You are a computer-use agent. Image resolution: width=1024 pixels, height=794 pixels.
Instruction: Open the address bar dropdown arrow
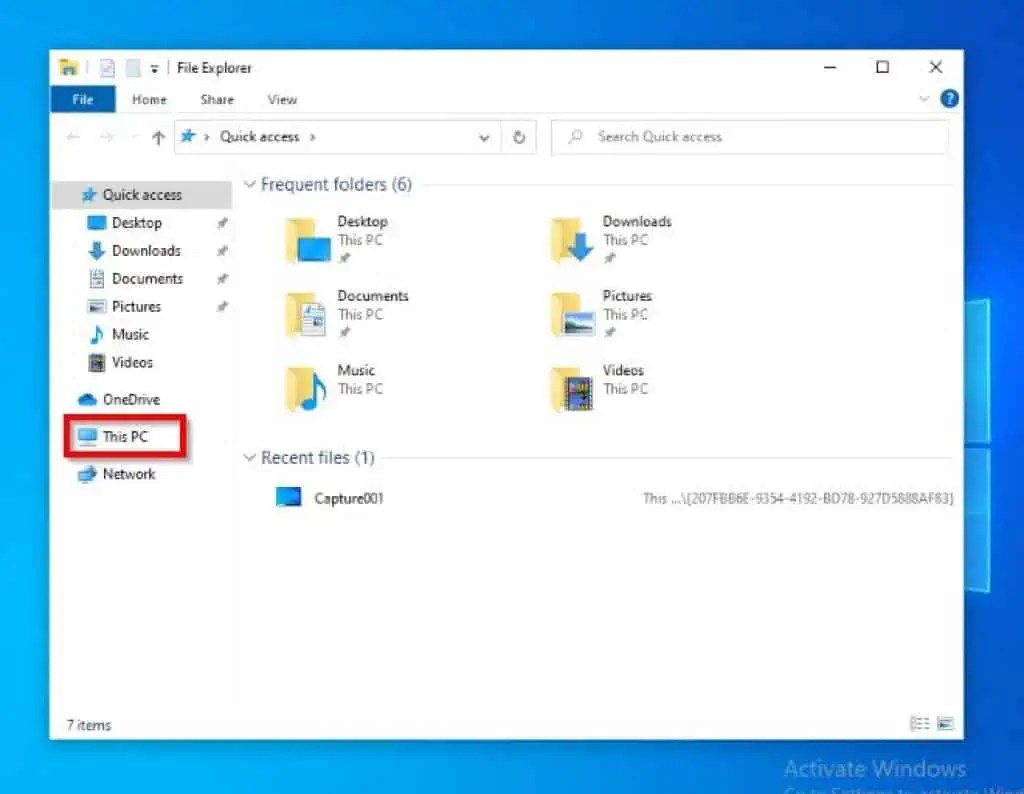(484, 137)
